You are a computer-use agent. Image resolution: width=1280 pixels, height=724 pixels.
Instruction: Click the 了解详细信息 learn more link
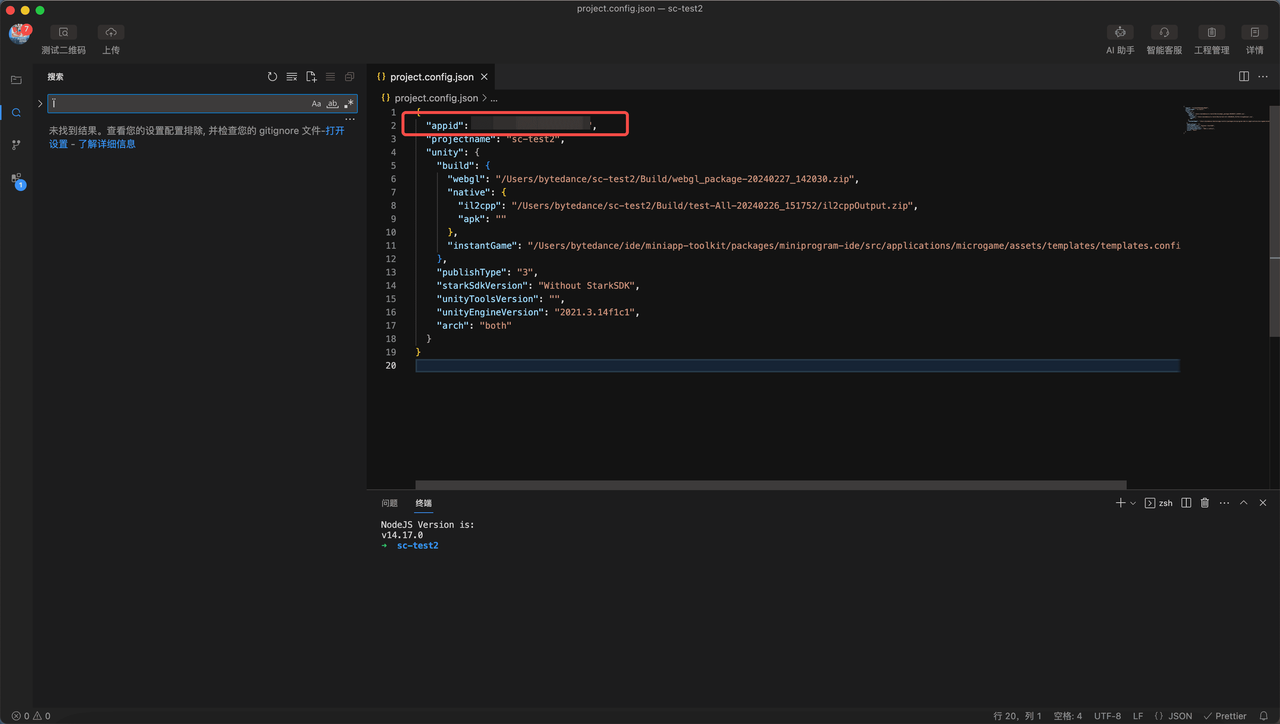coord(107,144)
